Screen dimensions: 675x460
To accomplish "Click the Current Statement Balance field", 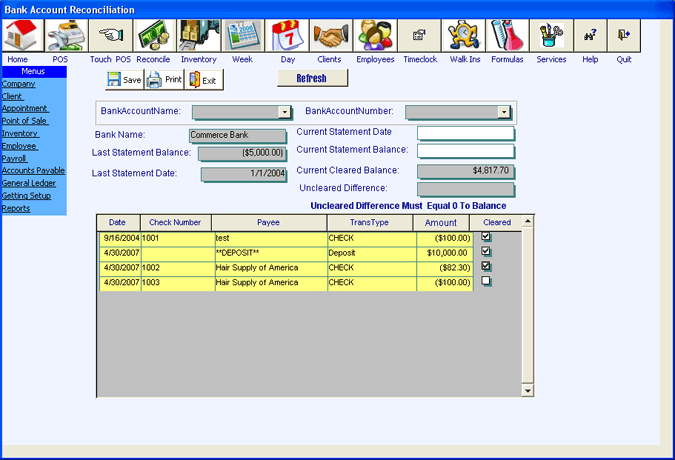I will click(x=465, y=151).
